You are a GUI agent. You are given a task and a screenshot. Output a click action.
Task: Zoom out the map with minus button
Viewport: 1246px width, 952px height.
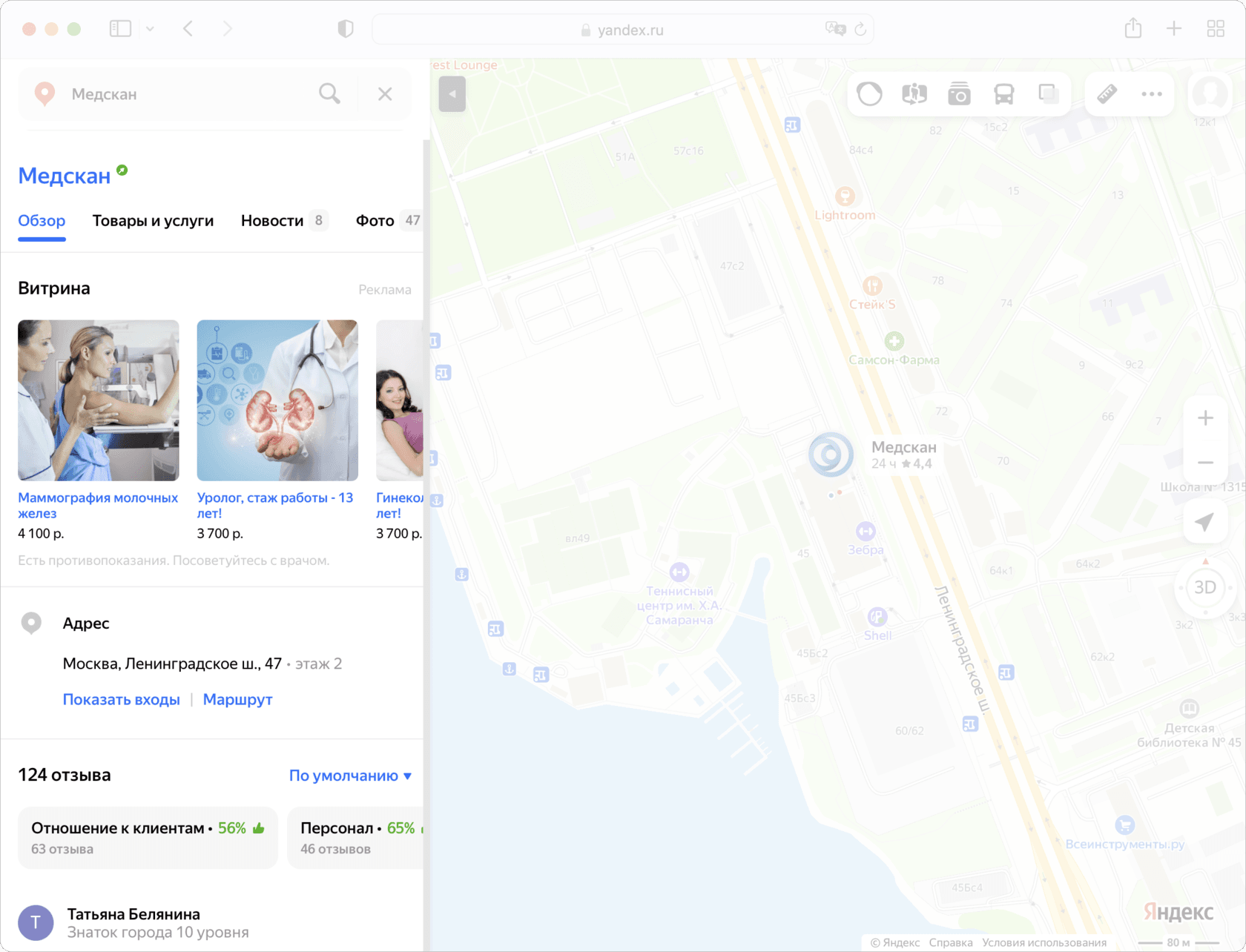click(1206, 463)
